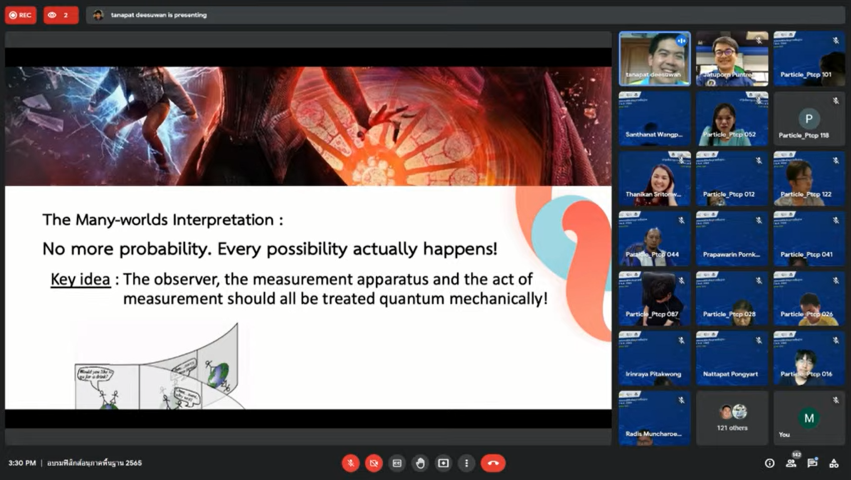
Task: Click muted mic icon on Particle_Ptcp 041 tile
Action: 836,220
